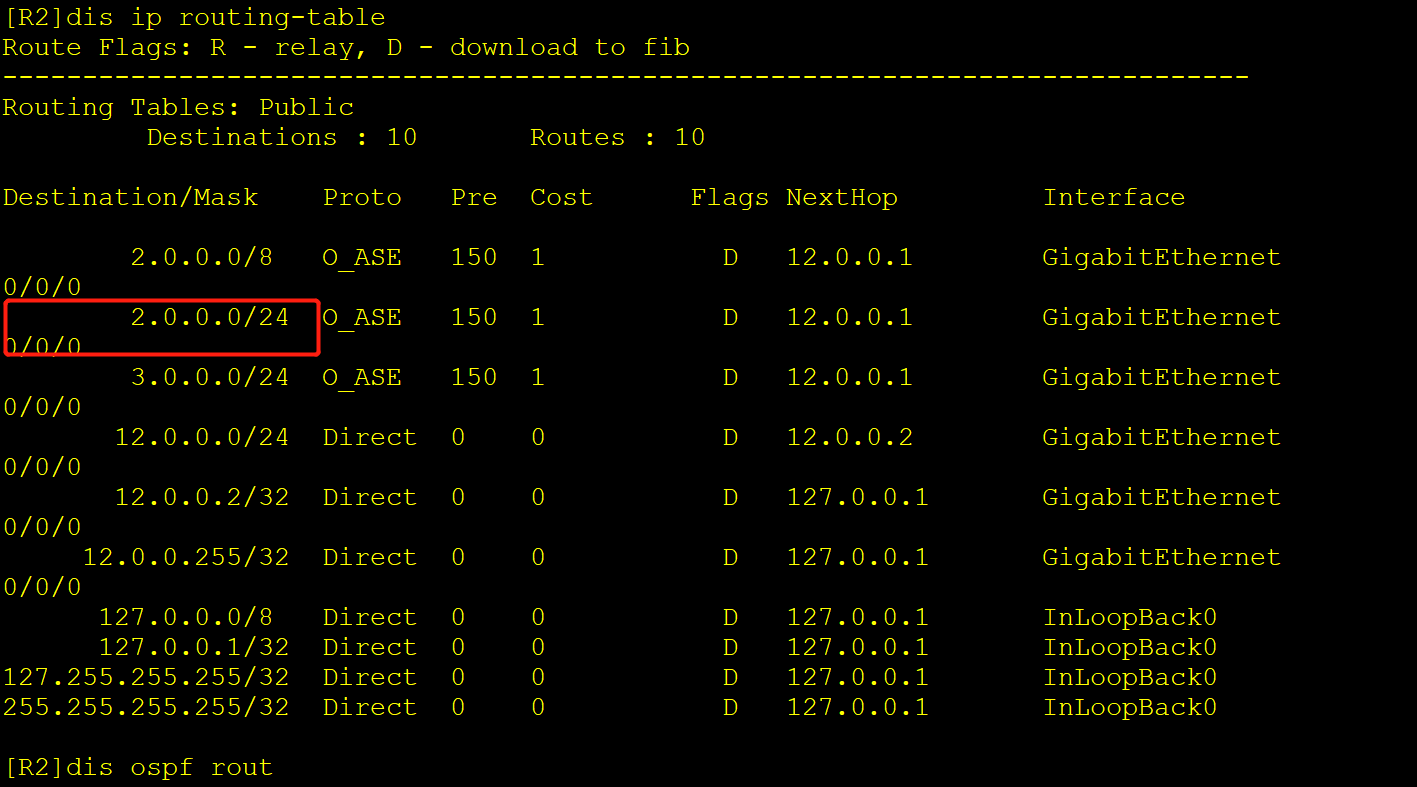Click next hop 12.0.0.1 in the 2.0.0.0/8 row
This screenshot has width=1417, height=787.
coord(849,257)
